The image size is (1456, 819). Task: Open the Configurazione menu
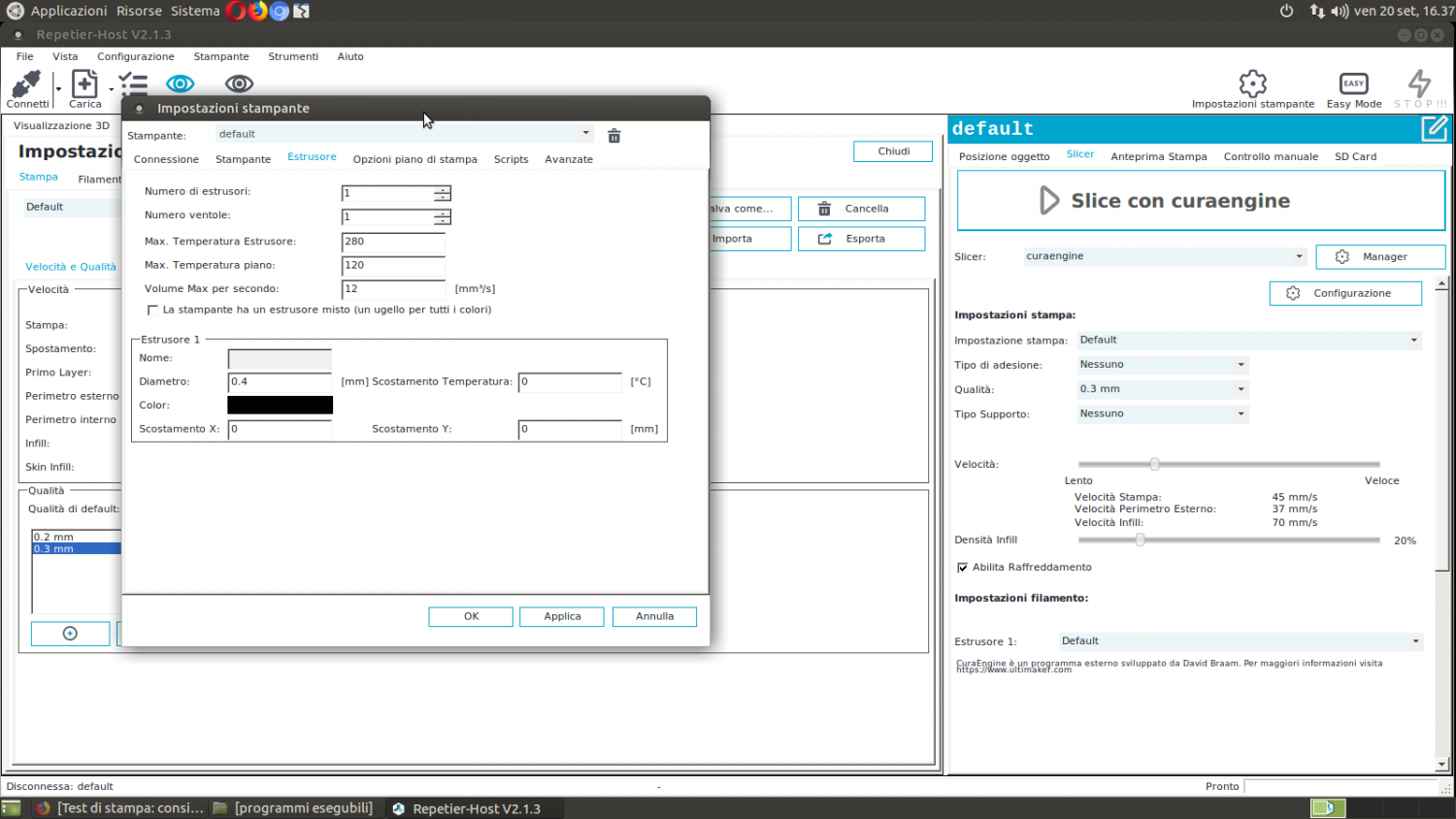click(x=136, y=56)
